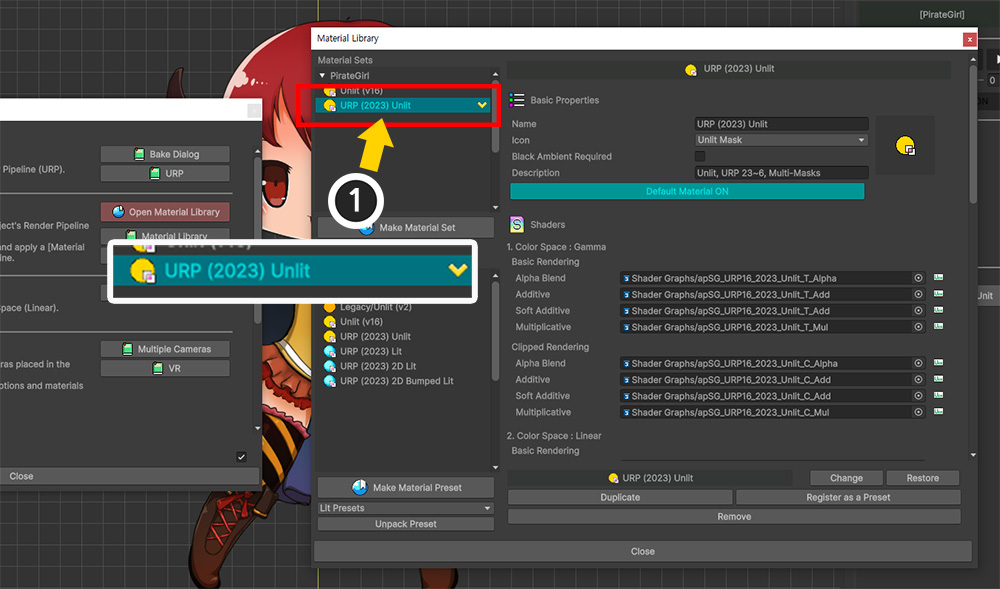Duplicate the selected material set
This screenshot has height=589, width=1000.
(620, 497)
